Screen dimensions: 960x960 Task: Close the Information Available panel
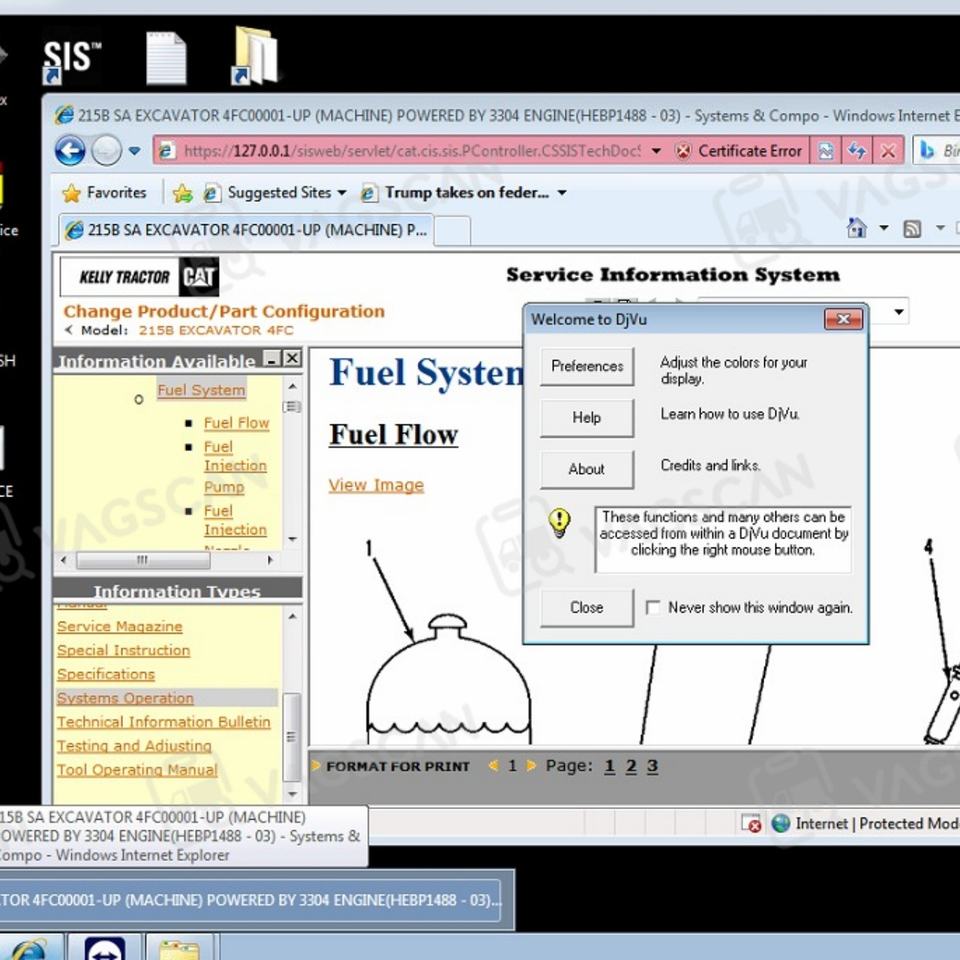(x=292, y=358)
